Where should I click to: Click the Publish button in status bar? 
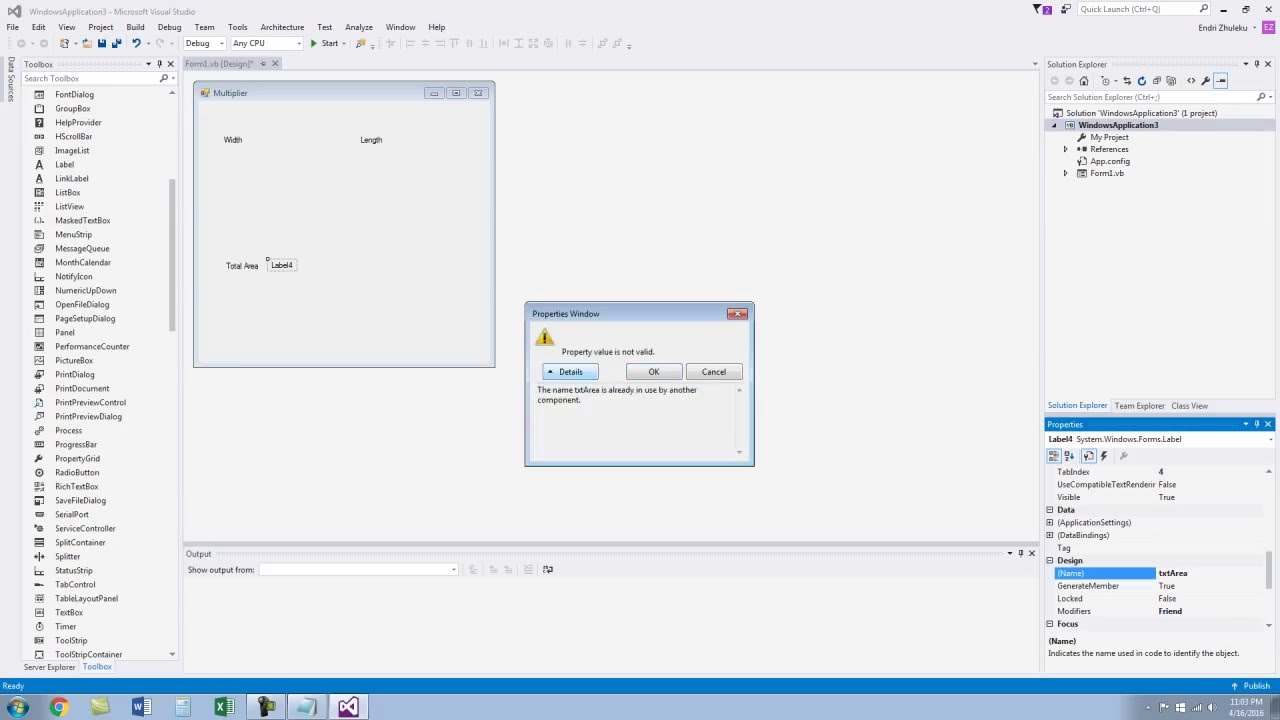click(x=1251, y=686)
